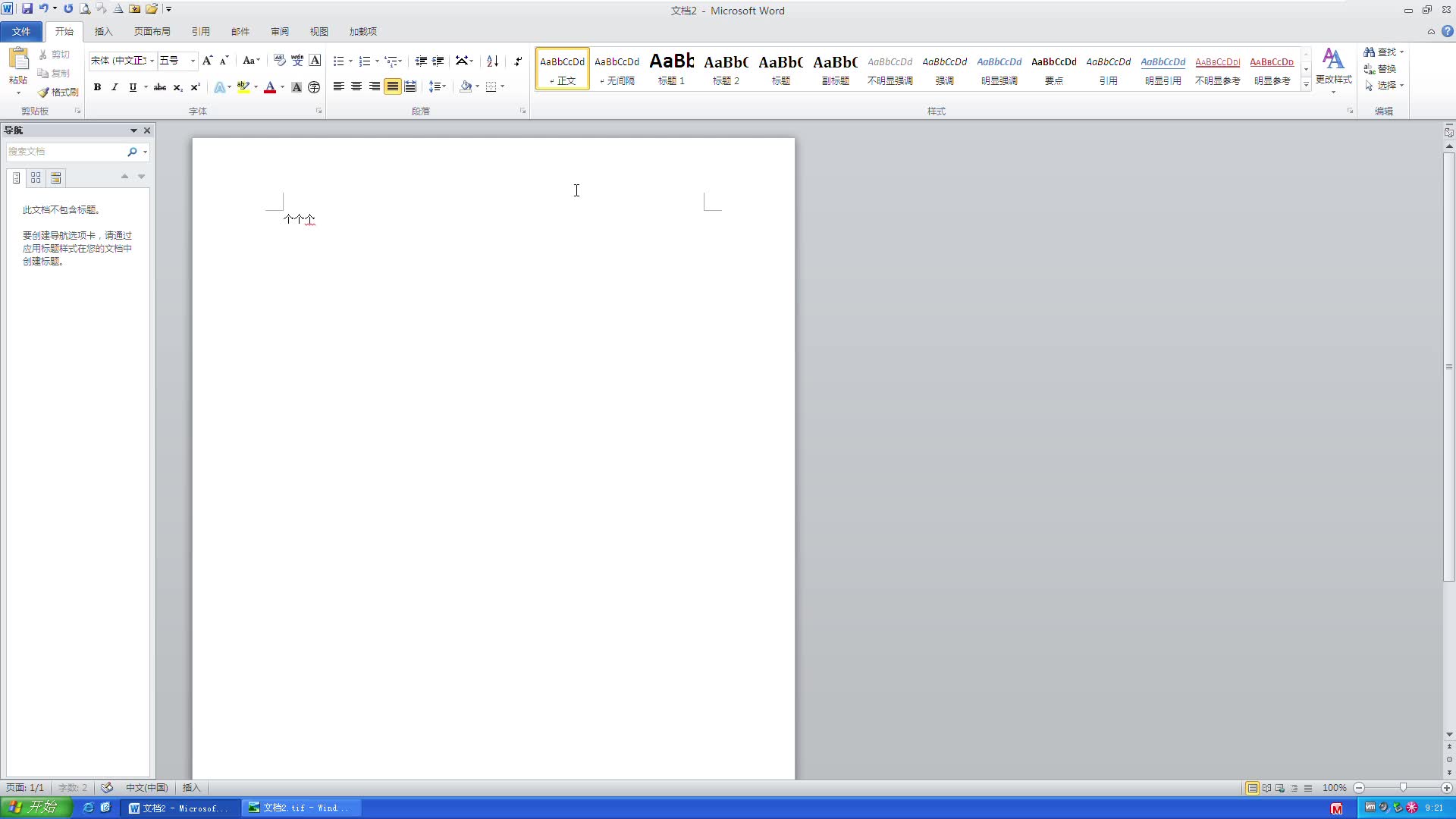Expand the font color dropdown arrow
This screenshot has width=1456, height=819.
(282, 88)
